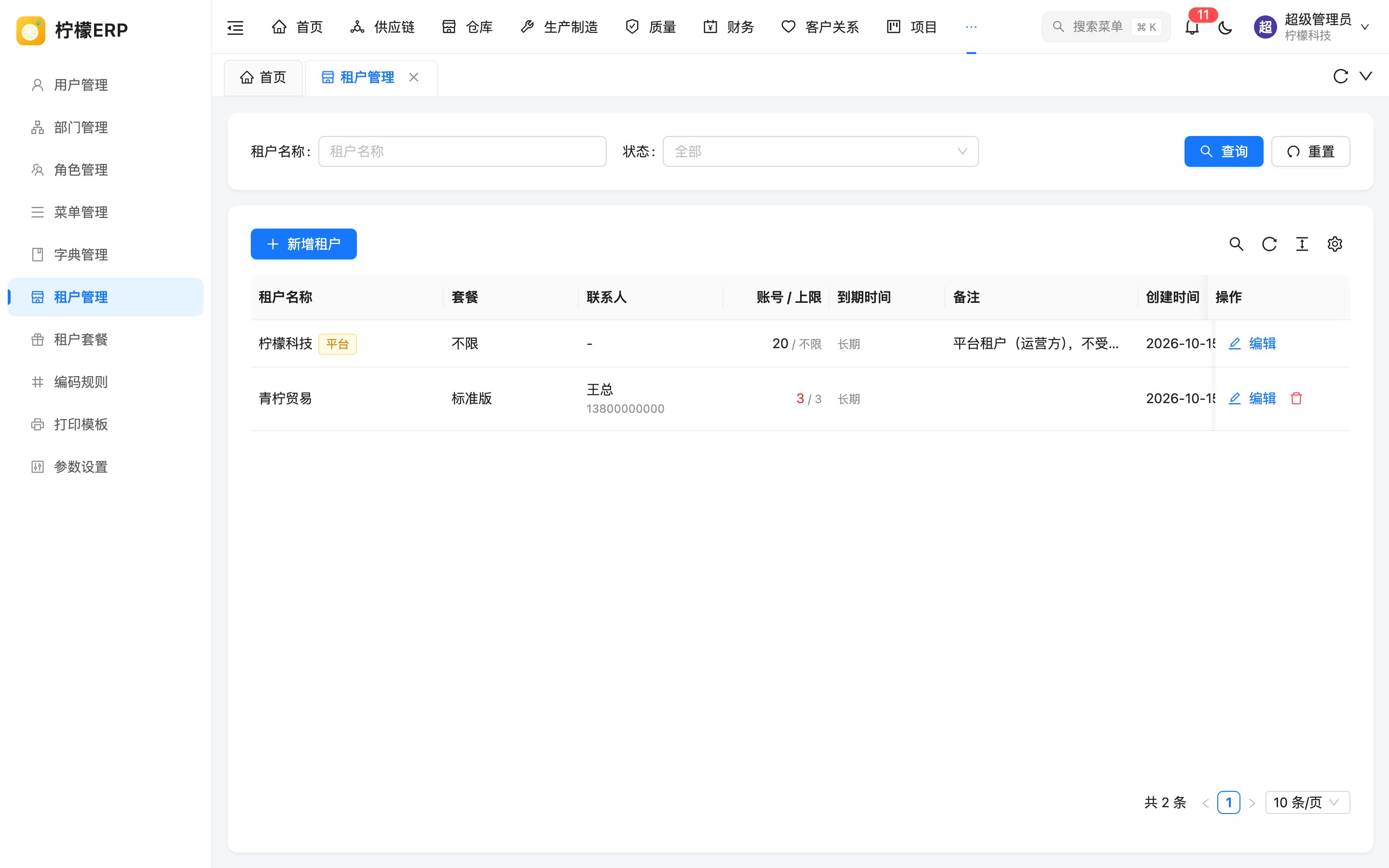
Task: Open 部门管理 in the sidebar
Action: [106, 127]
